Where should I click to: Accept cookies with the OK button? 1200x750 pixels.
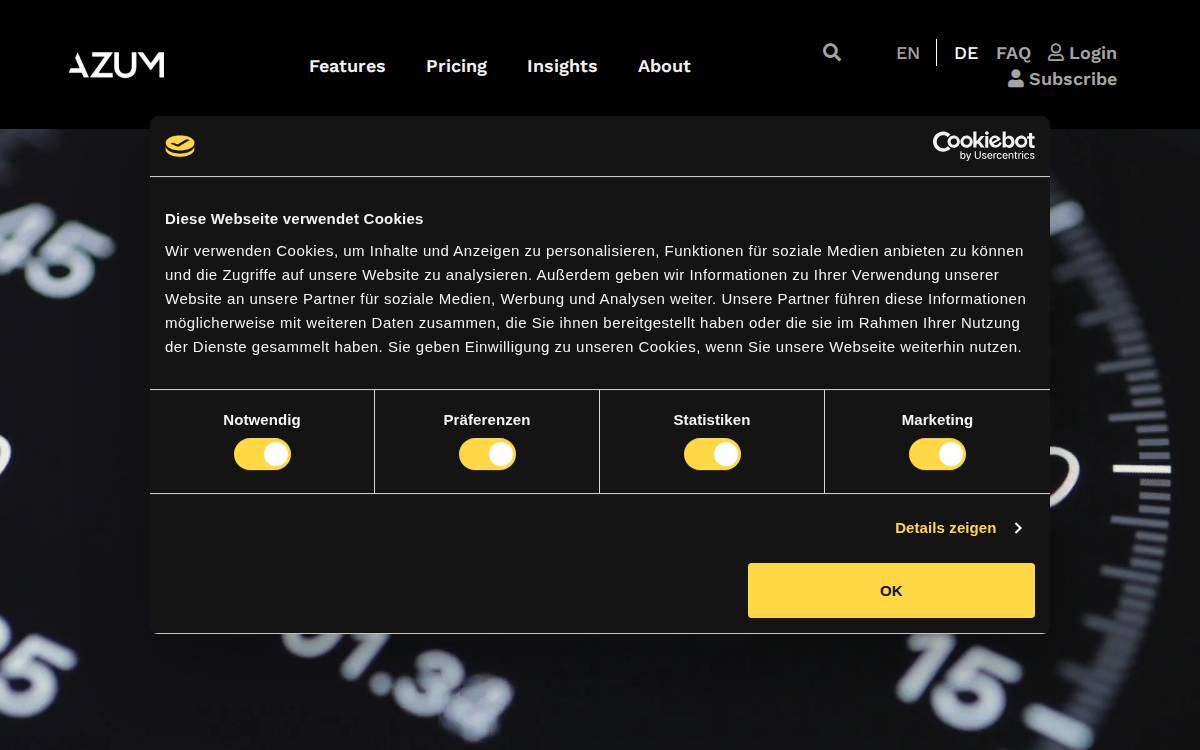click(891, 590)
